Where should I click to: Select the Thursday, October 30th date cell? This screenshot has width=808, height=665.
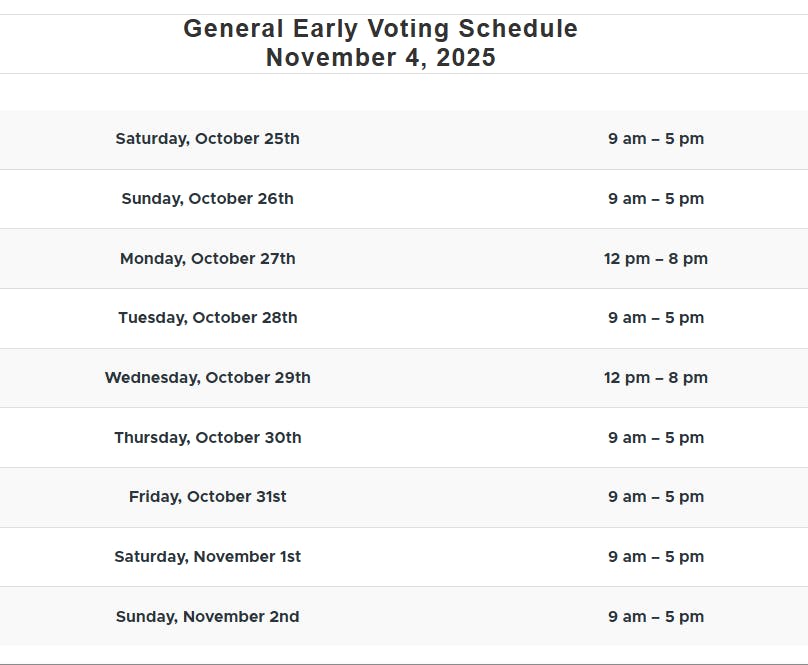pyautogui.click(x=207, y=438)
